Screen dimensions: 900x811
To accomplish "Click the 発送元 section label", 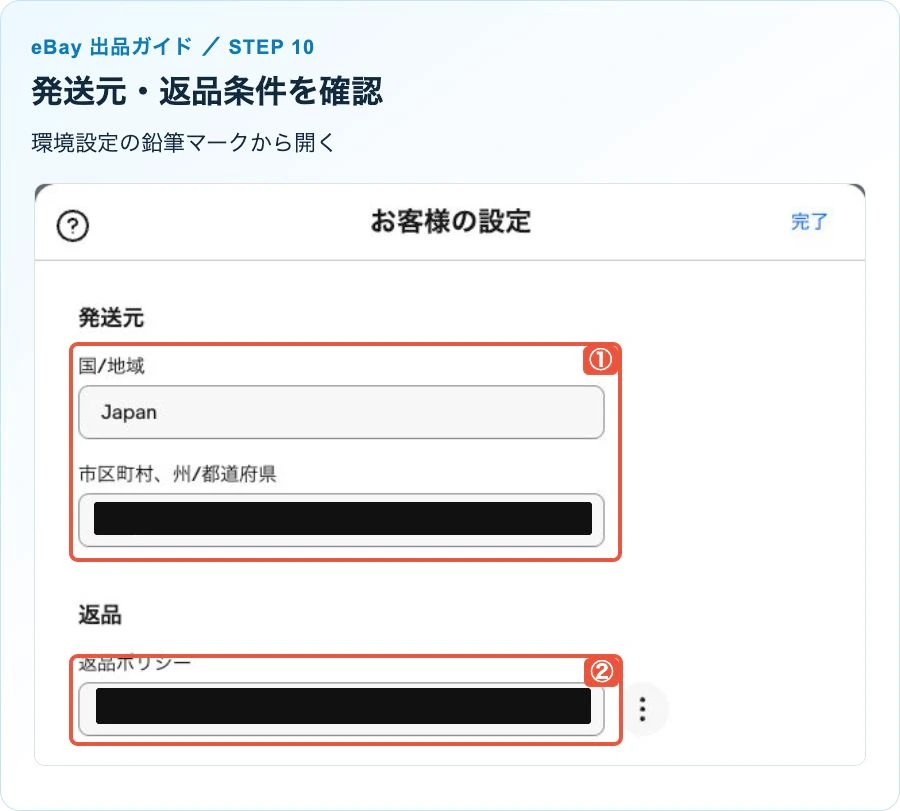I will (111, 317).
